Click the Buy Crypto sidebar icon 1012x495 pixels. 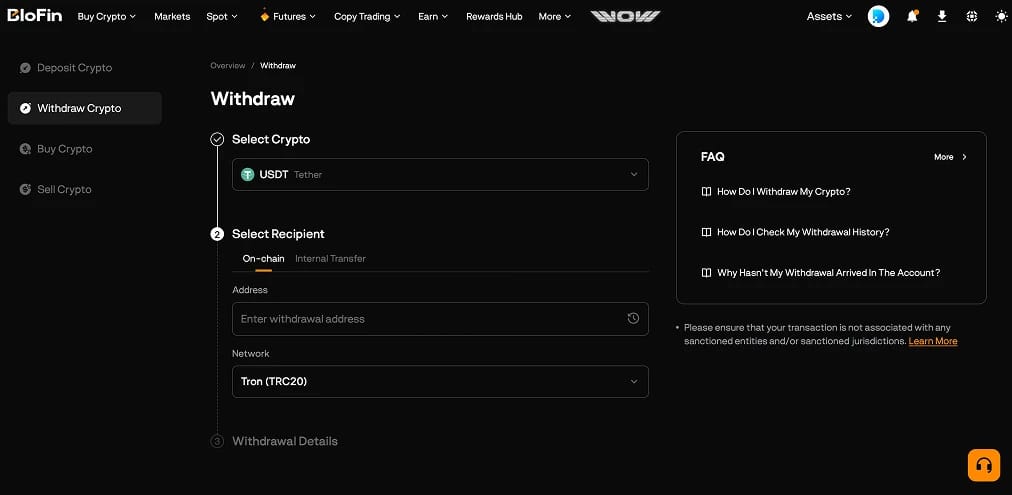pos(25,148)
